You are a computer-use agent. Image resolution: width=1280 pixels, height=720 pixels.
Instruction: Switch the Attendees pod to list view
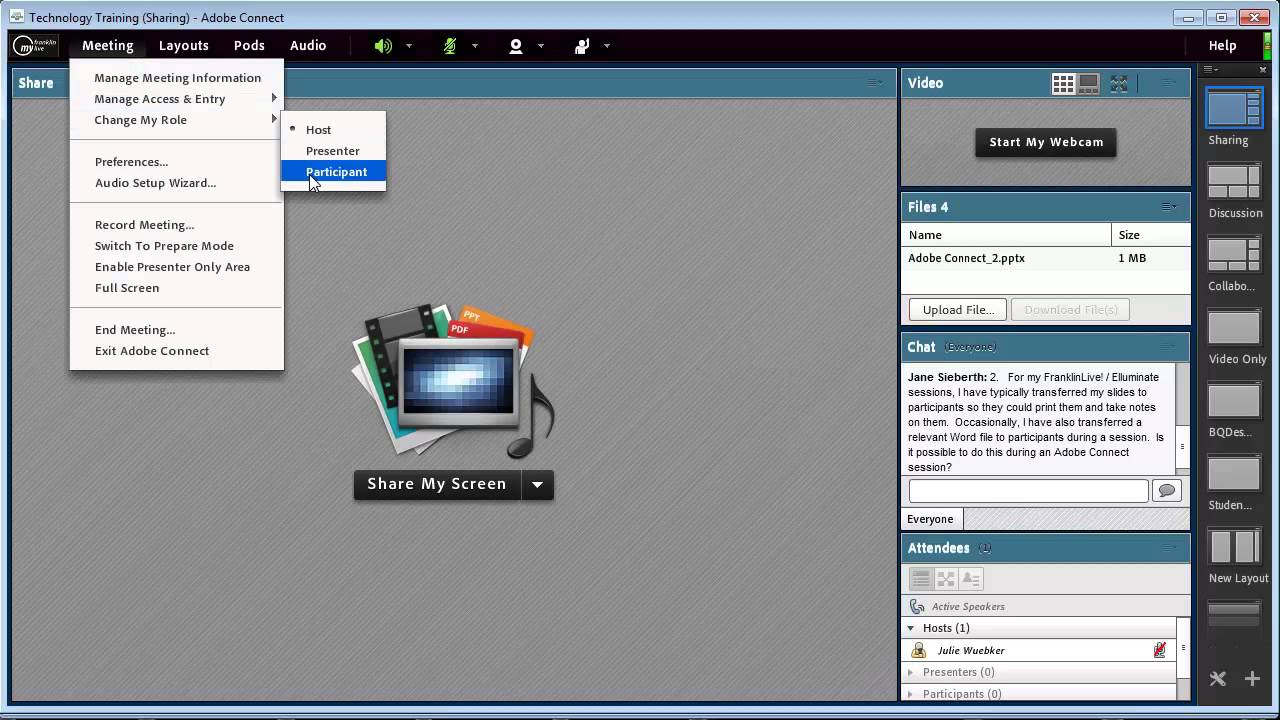(x=921, y=579)
